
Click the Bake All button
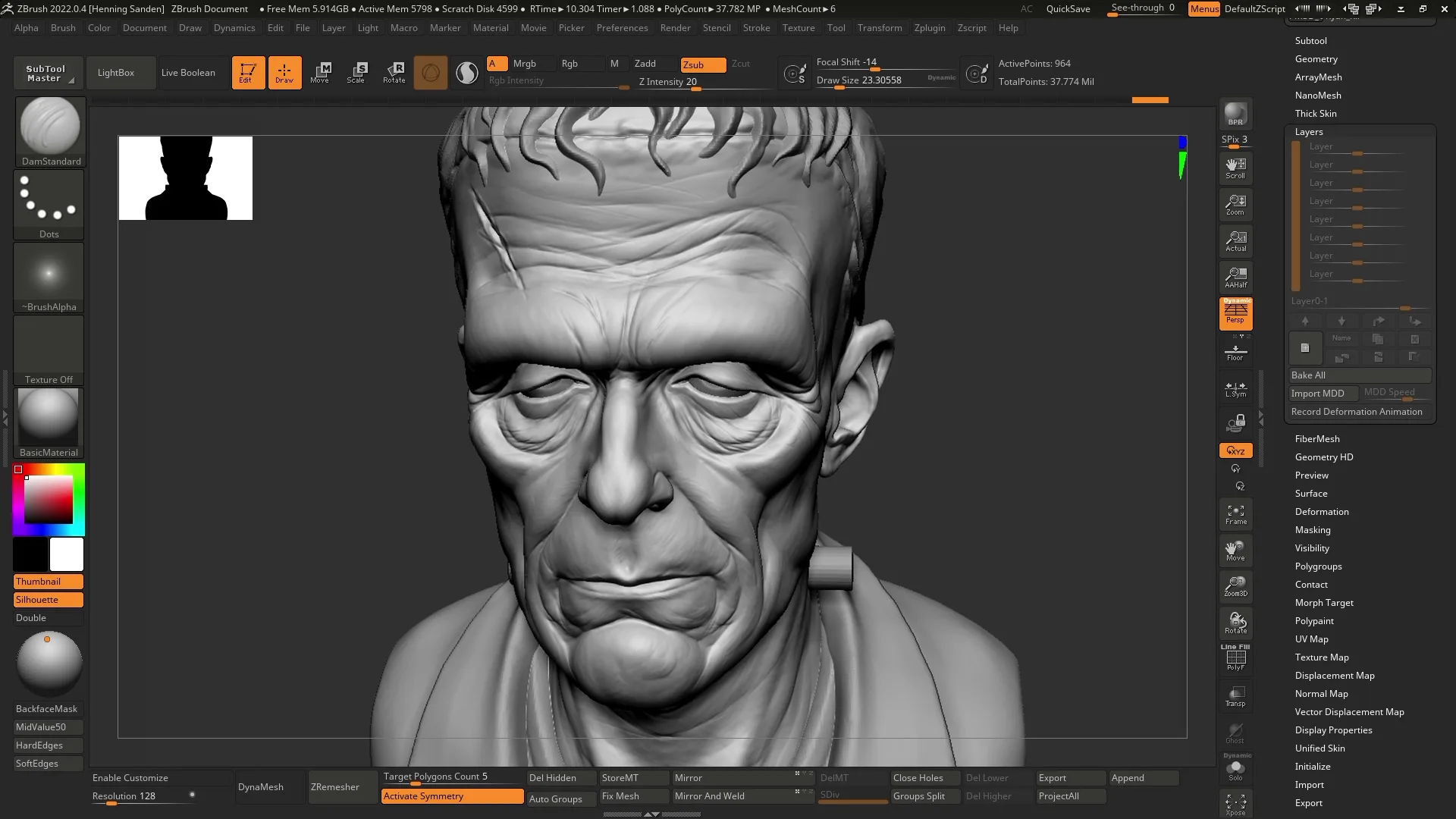point(1360,375)
